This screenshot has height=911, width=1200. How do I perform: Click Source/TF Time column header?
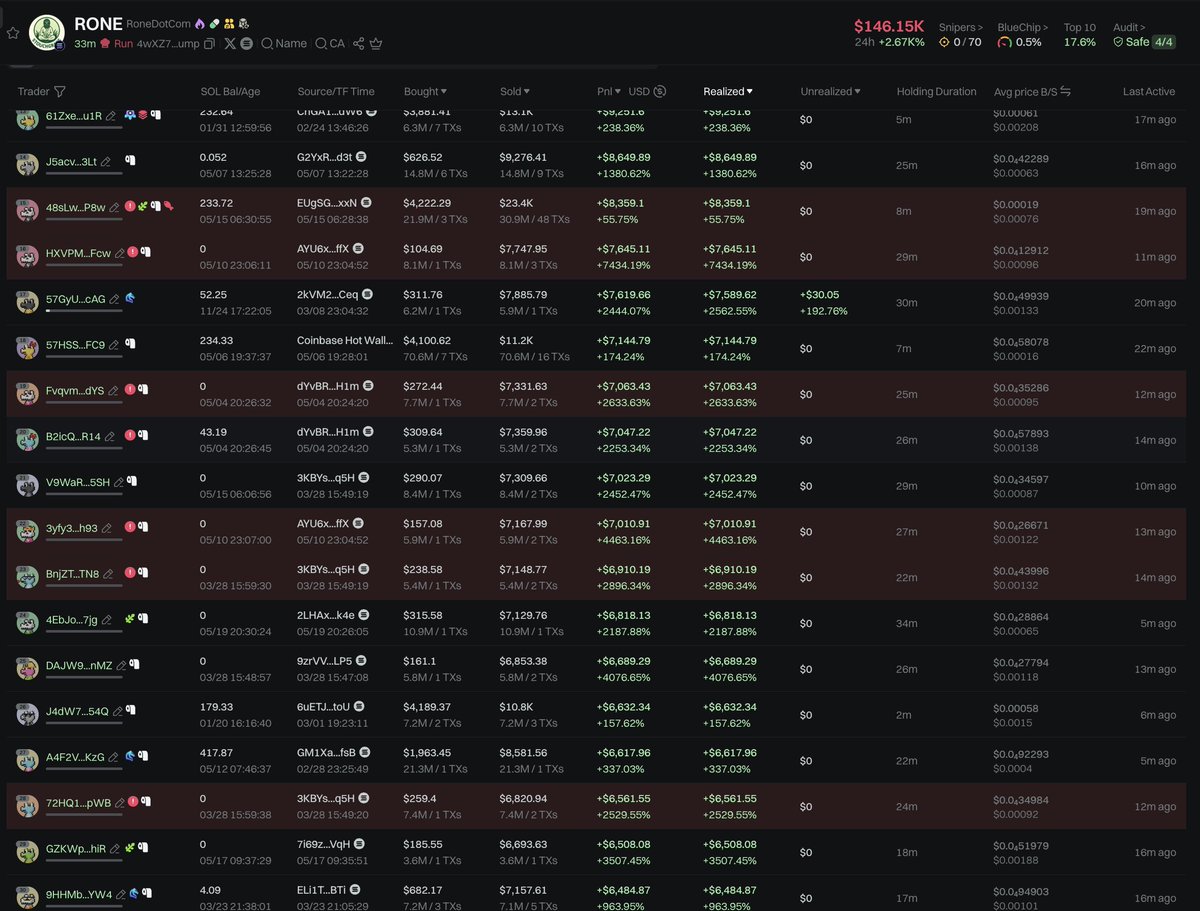tap(336, 91)
